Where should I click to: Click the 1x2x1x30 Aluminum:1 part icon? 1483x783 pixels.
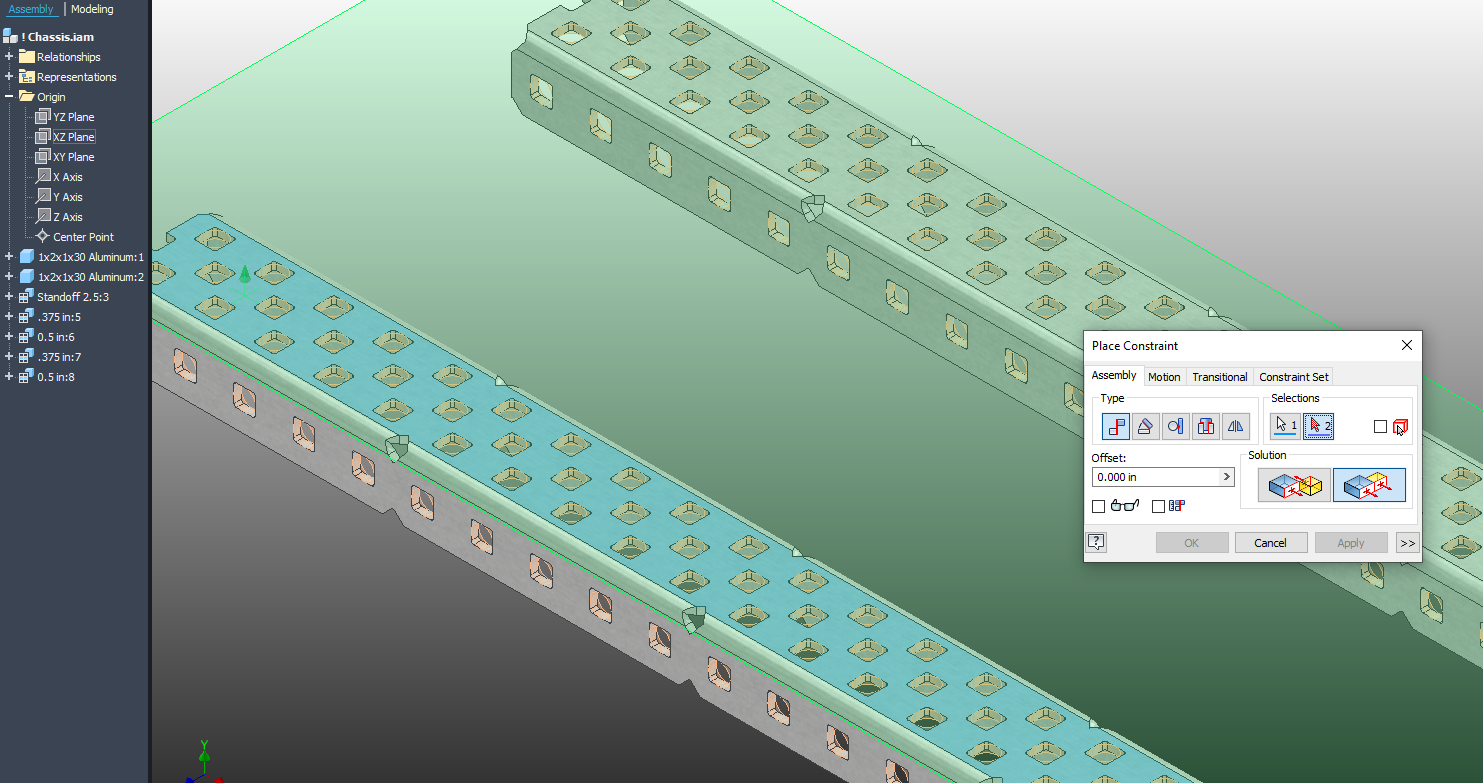pos(27,257)
